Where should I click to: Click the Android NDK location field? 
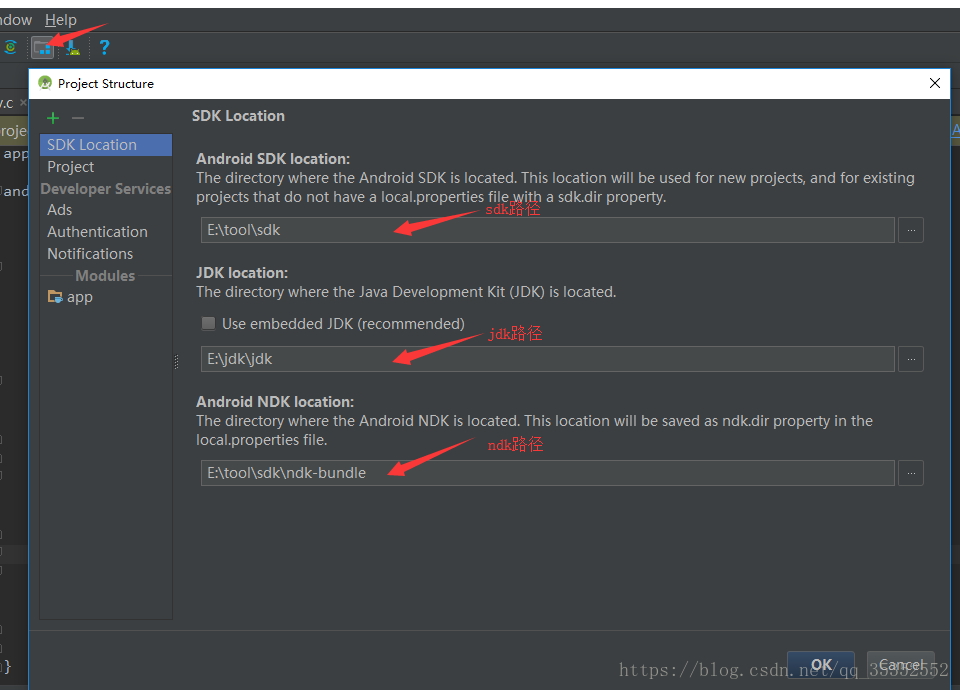point(547,473)
